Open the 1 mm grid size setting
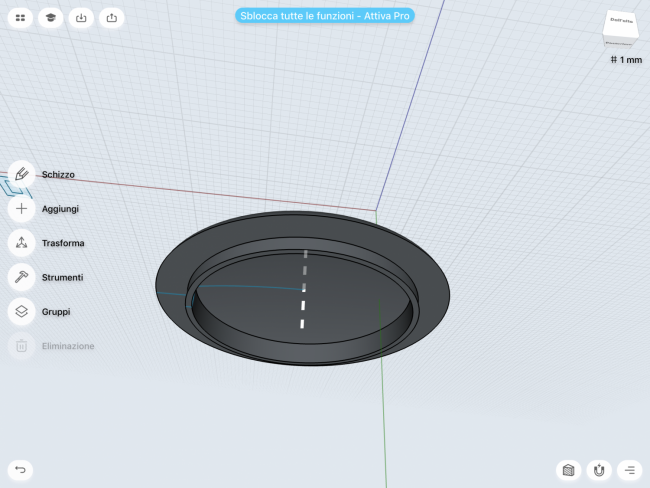This screenshot has height=488, width=650. point(625,60)
